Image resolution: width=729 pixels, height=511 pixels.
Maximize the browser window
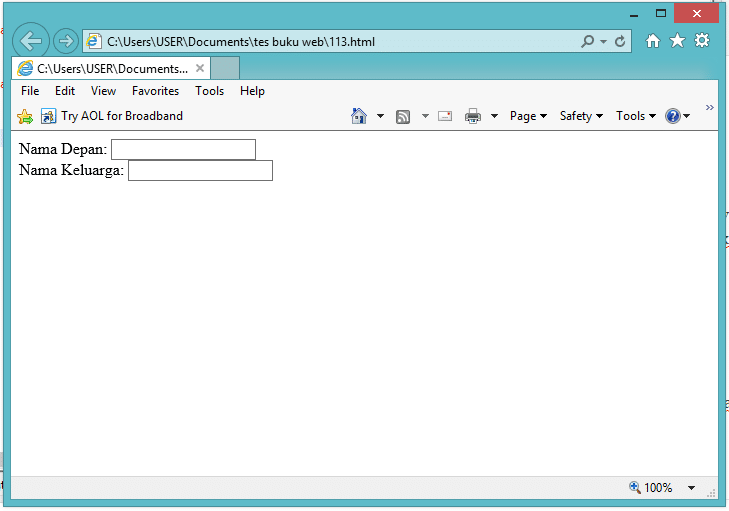[661, 13]
